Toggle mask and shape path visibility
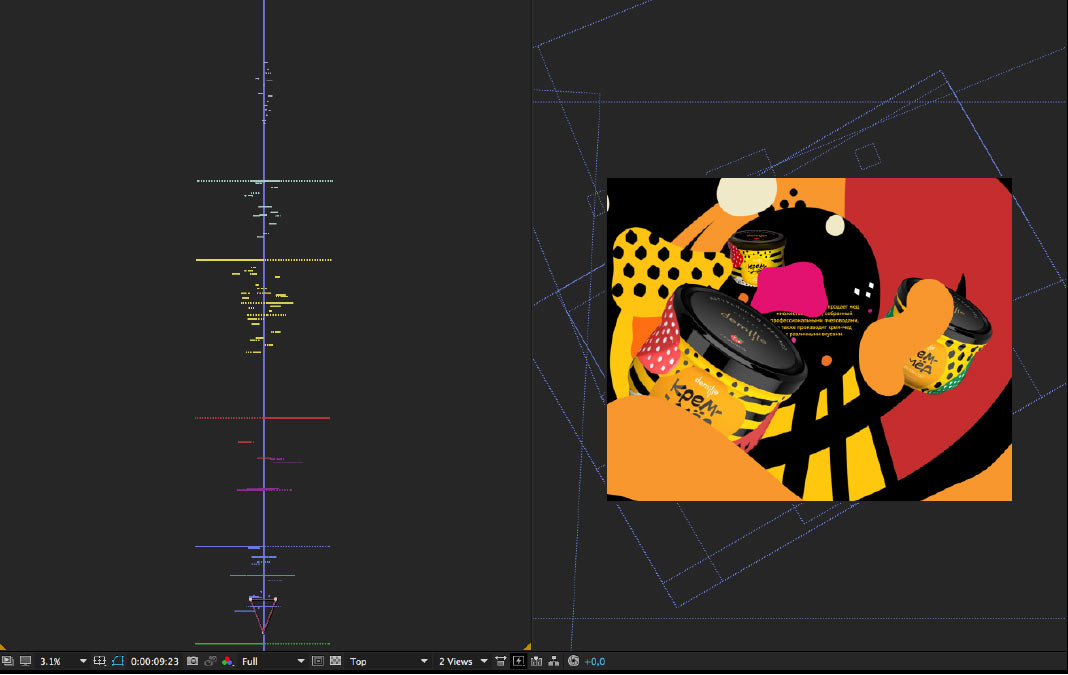Viewport: 1068px width, 675px height. pos(118,661)
